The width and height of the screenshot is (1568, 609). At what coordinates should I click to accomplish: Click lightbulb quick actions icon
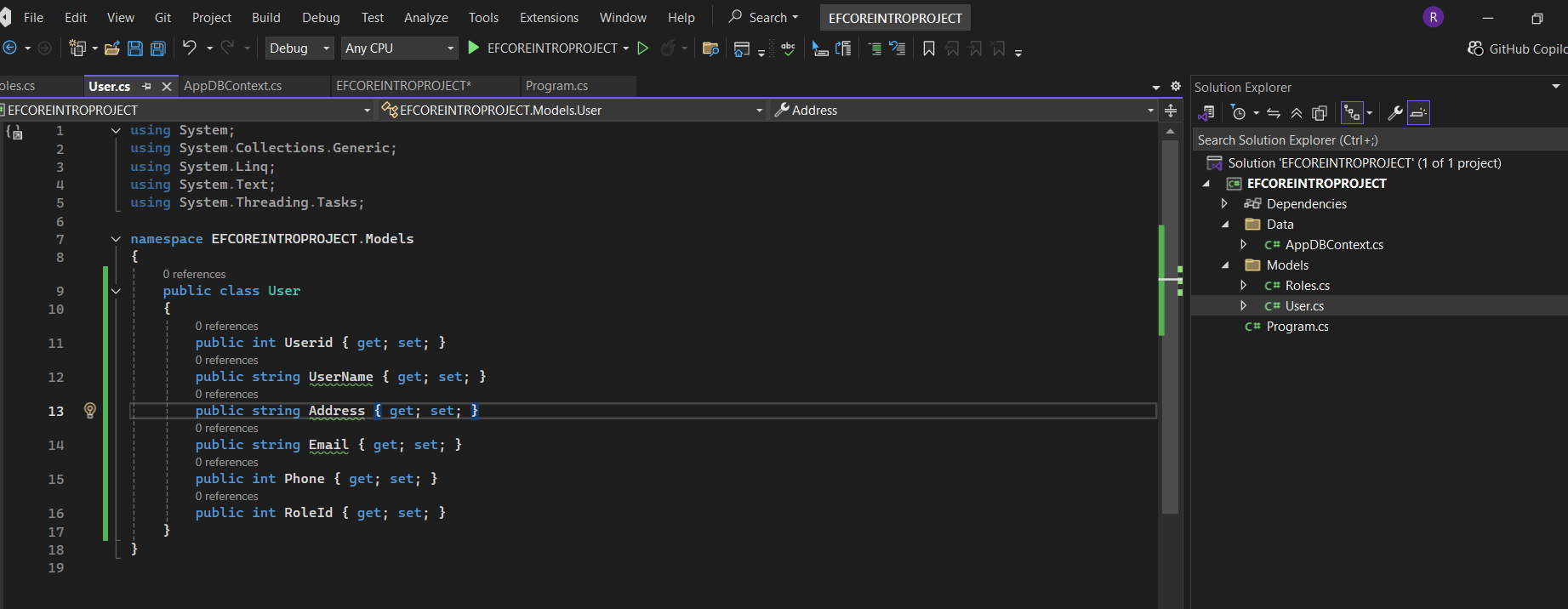pyautogui.click(x=90, y=411)
